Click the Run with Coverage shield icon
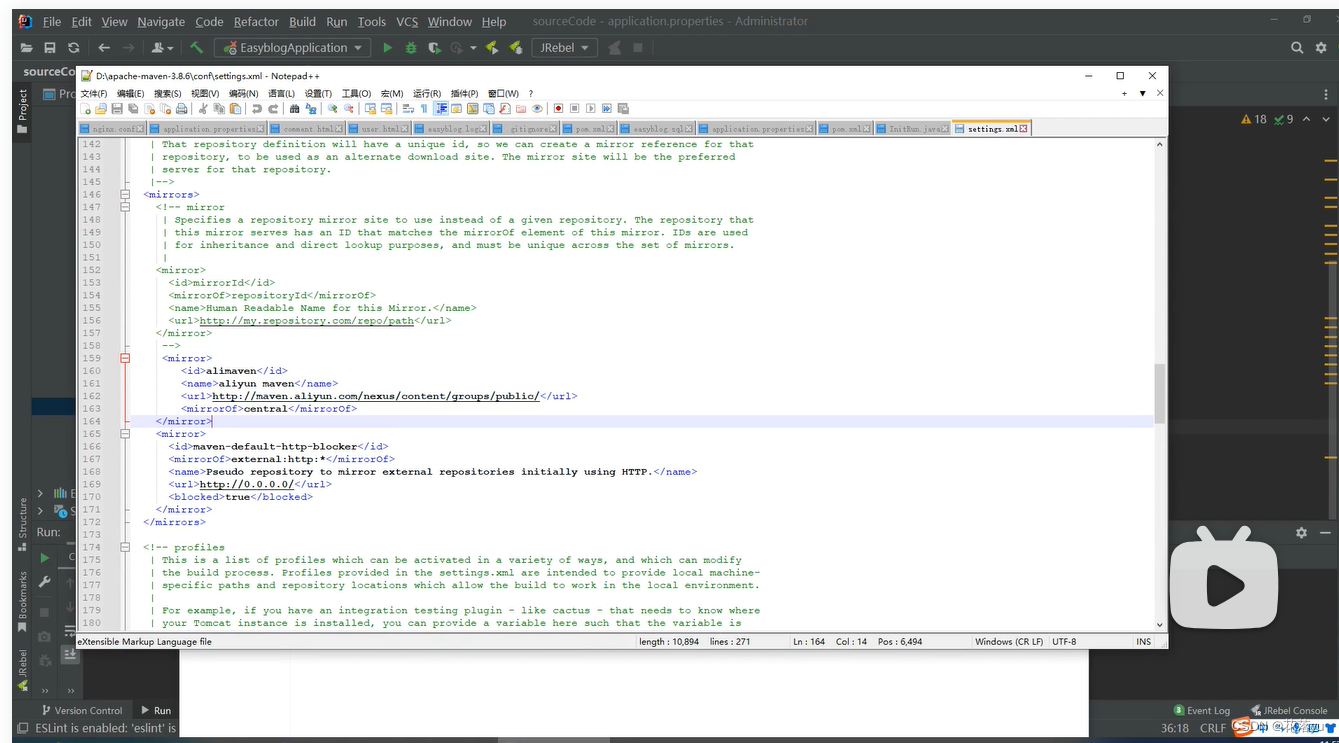1339x743 pixels. coord(434,47)
